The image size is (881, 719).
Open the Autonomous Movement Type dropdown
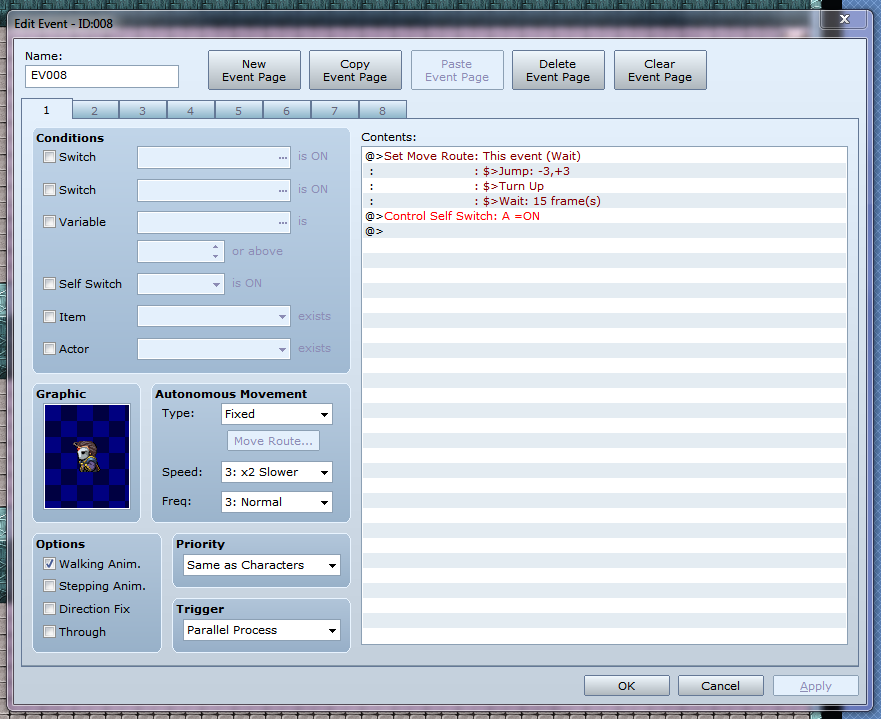click(276, 414)
